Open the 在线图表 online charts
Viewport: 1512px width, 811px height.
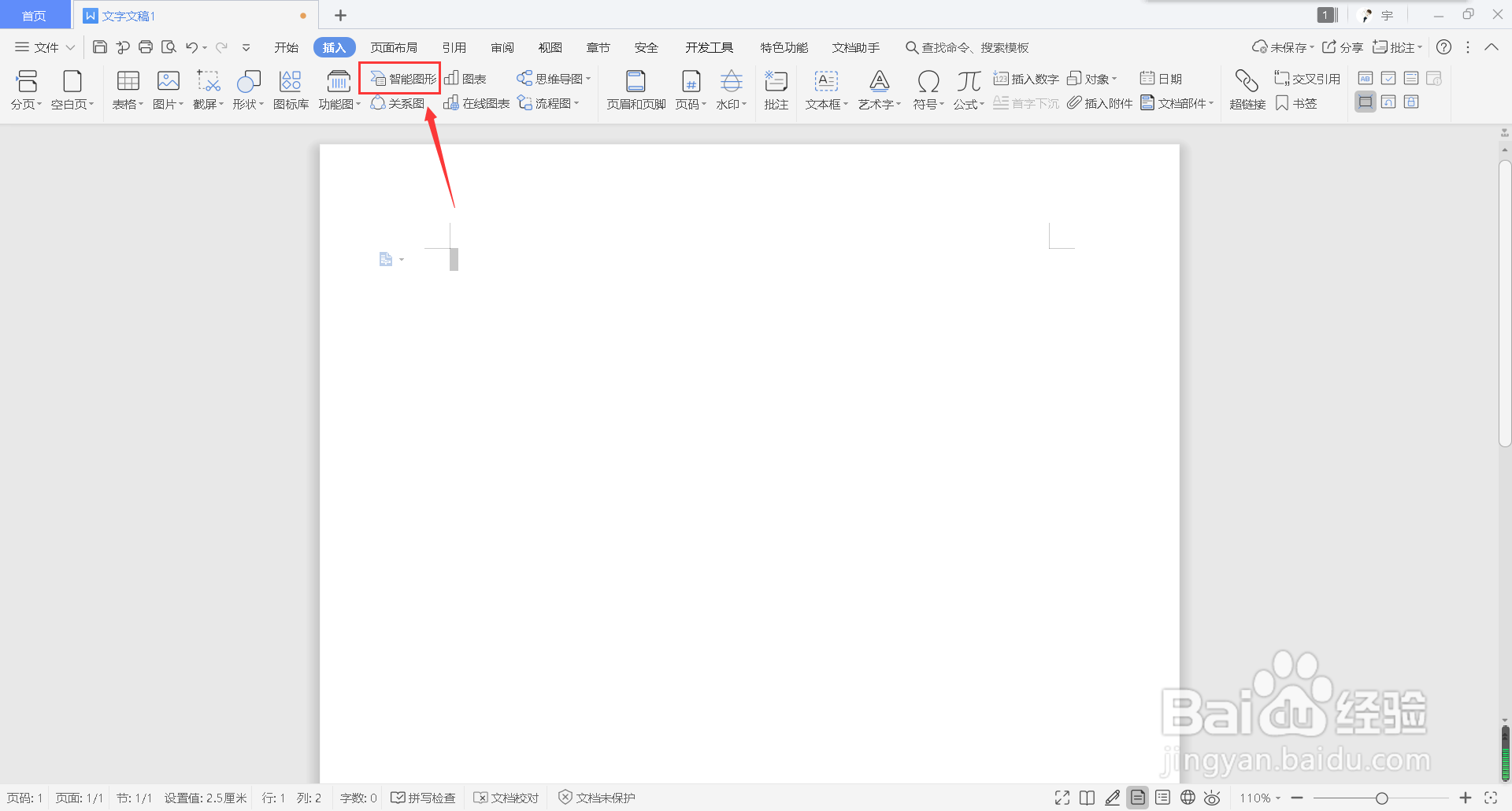pyautogui.click(x=476, y=103)
